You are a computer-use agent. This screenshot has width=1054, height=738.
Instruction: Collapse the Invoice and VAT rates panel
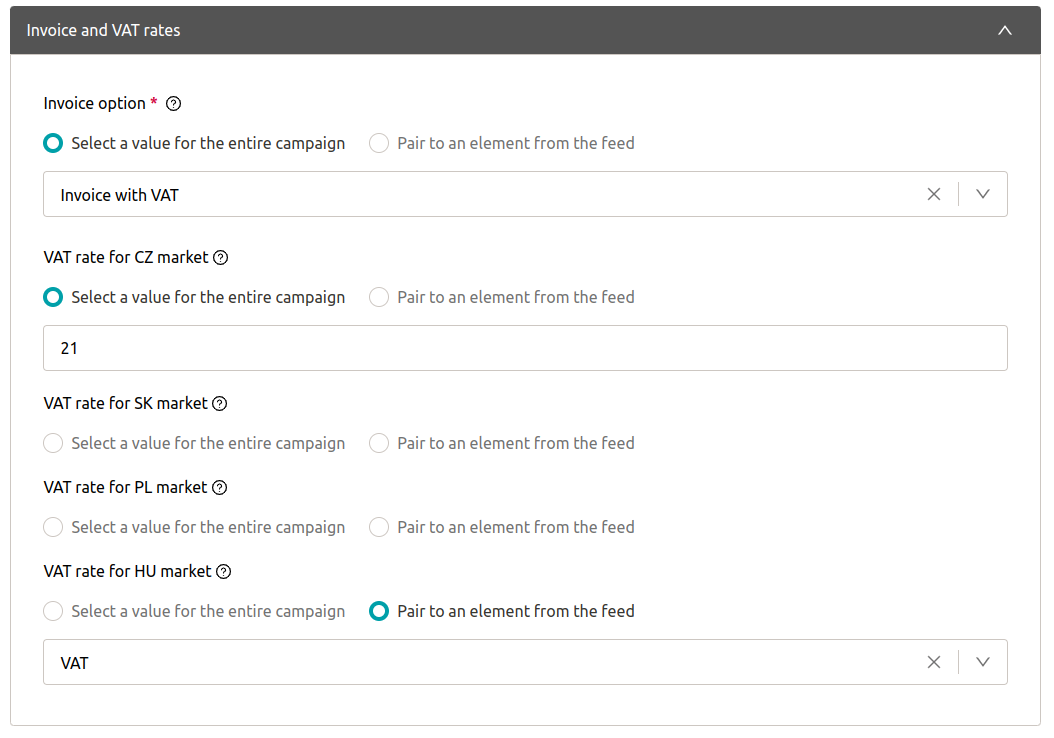coord(1005,30)
